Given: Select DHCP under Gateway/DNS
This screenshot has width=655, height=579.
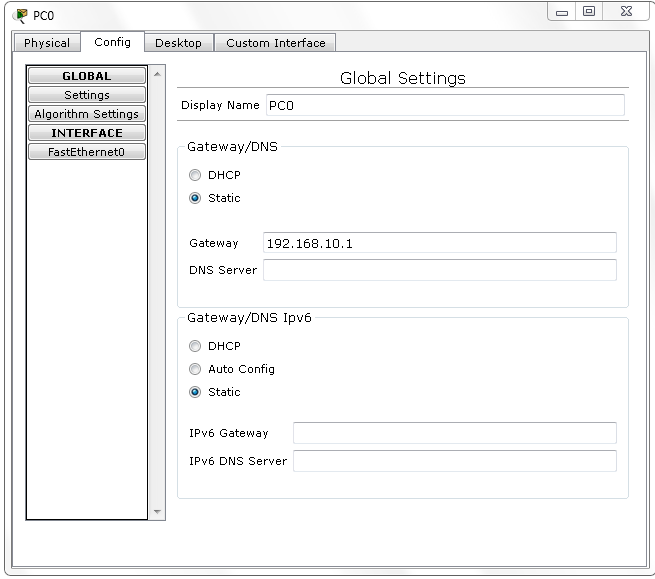Looking at the screenshot, I should click(196, 175).
